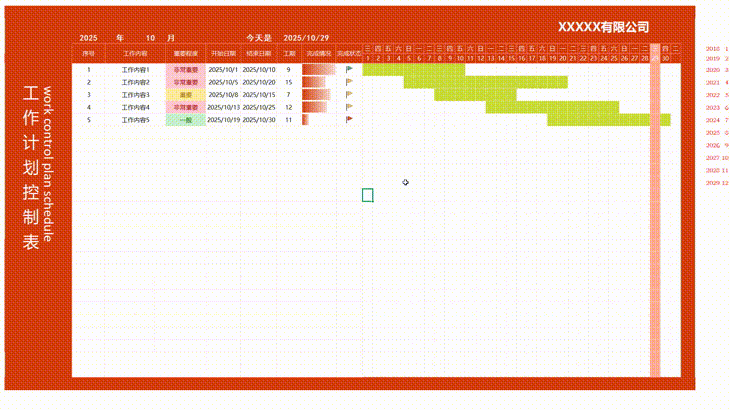Click the start date 2025/10/13 cell
Screen dimensions: 730x410
224,107
